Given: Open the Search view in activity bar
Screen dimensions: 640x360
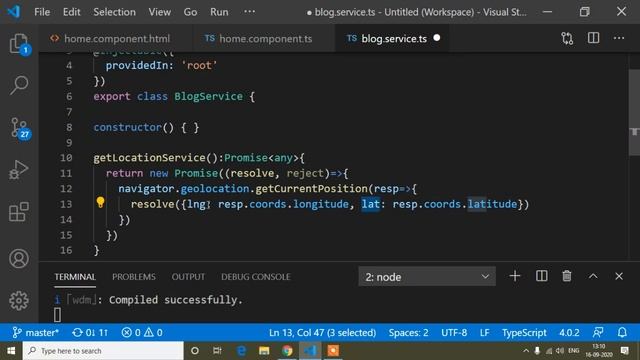Looking at the screenshot, I should [19, 85].
